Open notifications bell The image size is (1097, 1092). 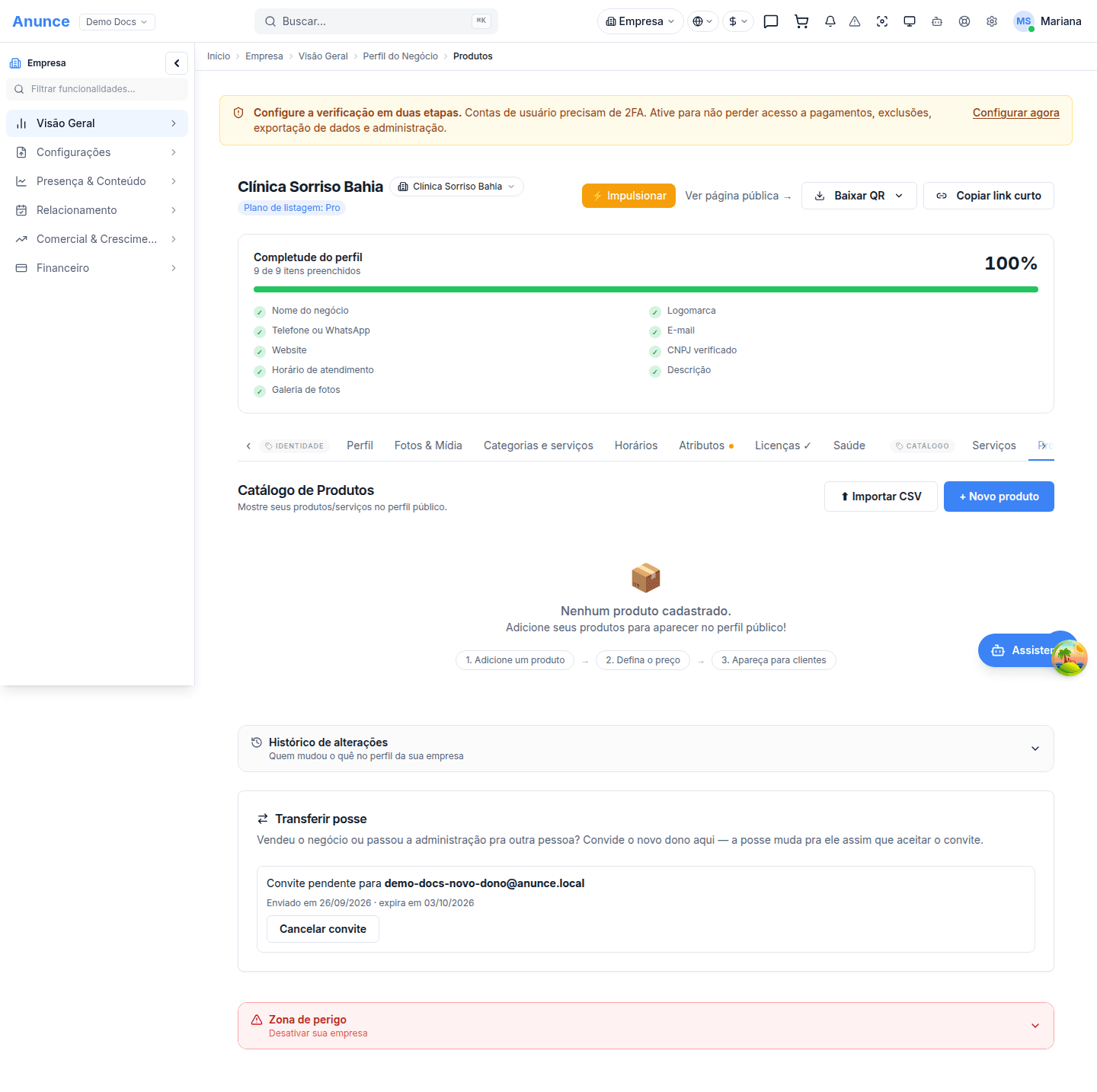point(830,21)
